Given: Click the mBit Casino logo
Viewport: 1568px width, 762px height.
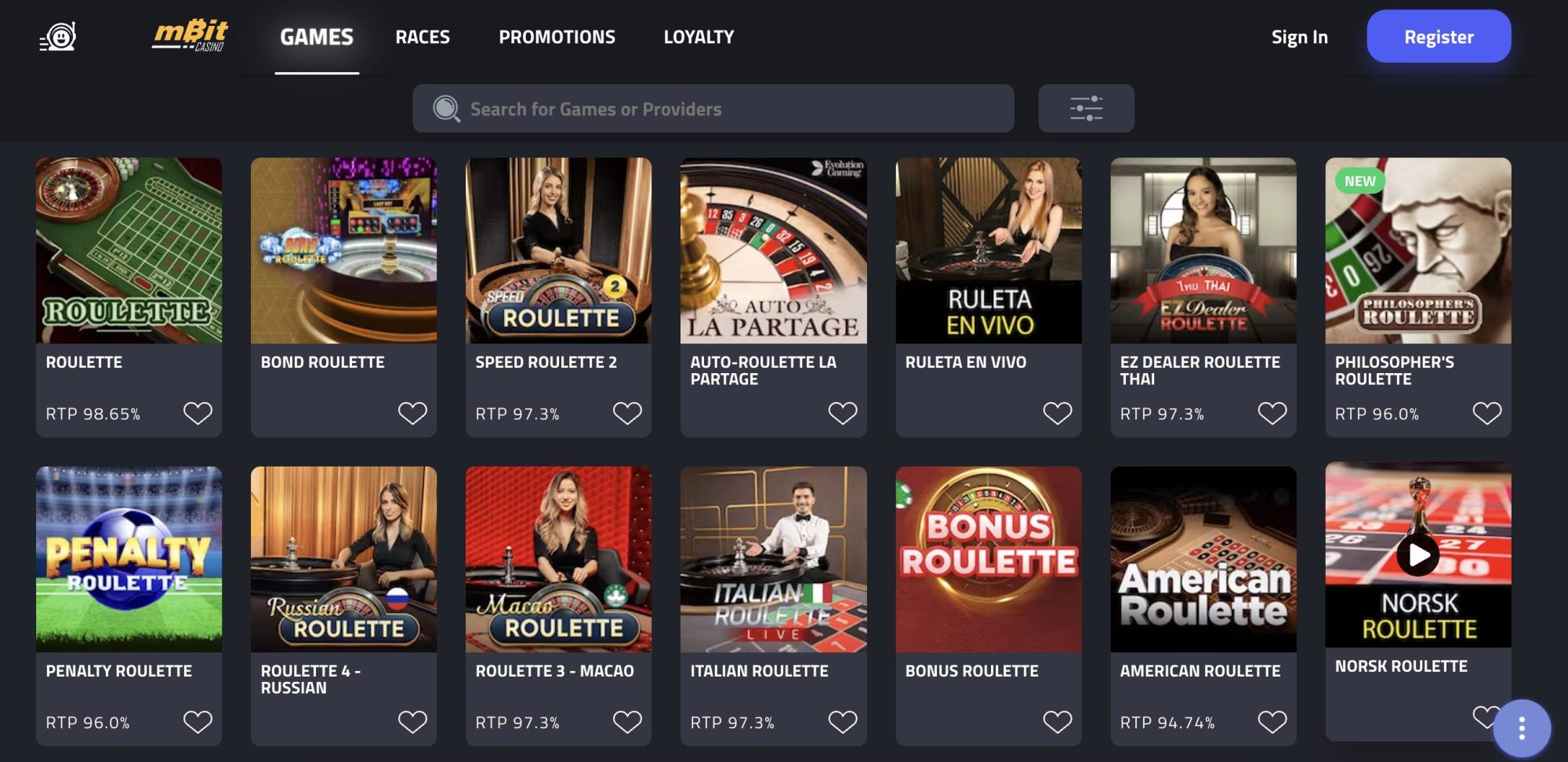Looking at the screenshot, I should pos(191,36).
